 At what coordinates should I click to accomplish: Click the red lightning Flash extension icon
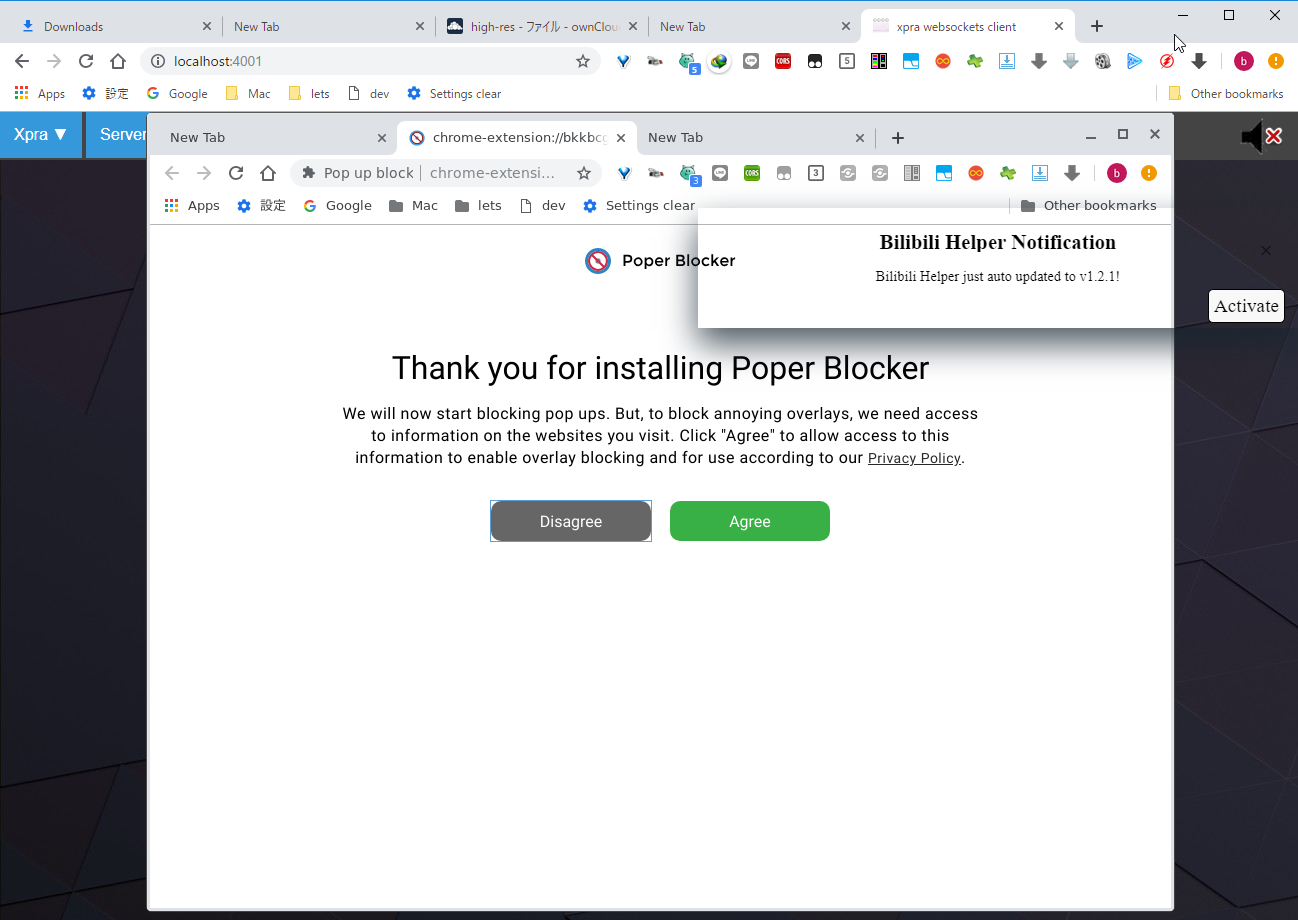pyautogui.click(x=1167, y=61)
